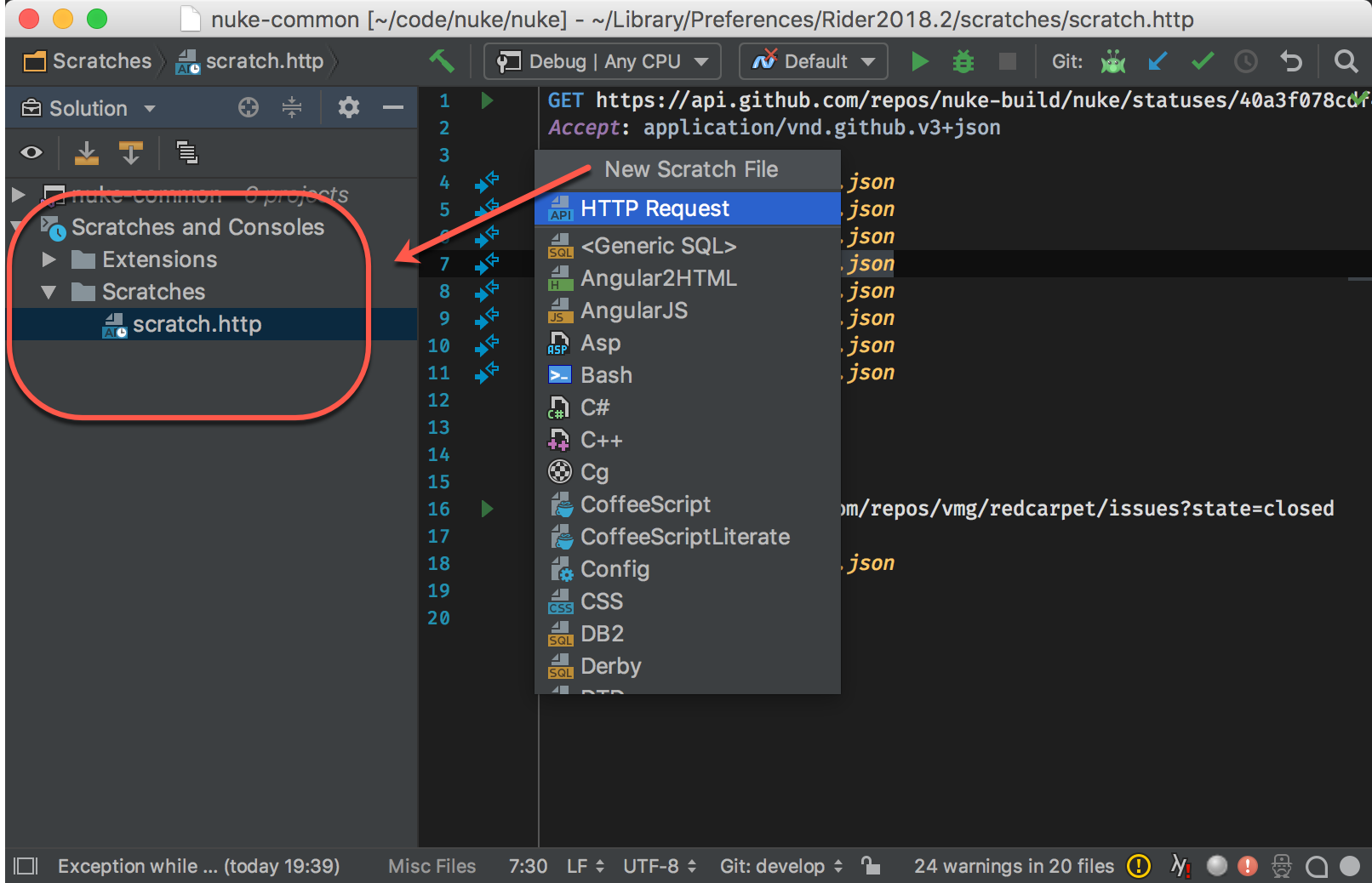Click the grey Stop button in toolbar
Screen dimensions: 1372x883
click(1007, 61)
